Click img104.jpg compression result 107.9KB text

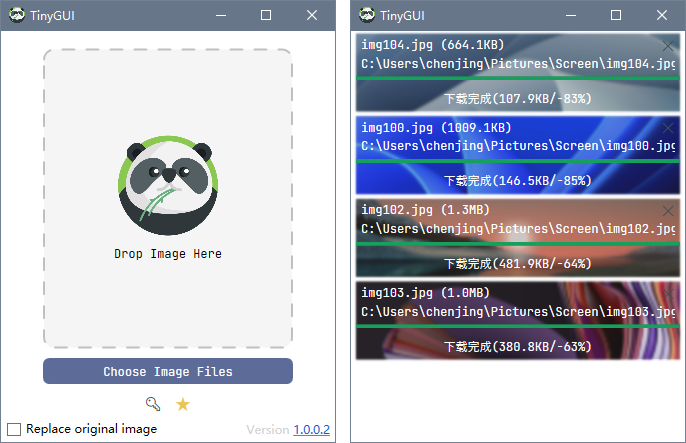(x=518, y=99)
